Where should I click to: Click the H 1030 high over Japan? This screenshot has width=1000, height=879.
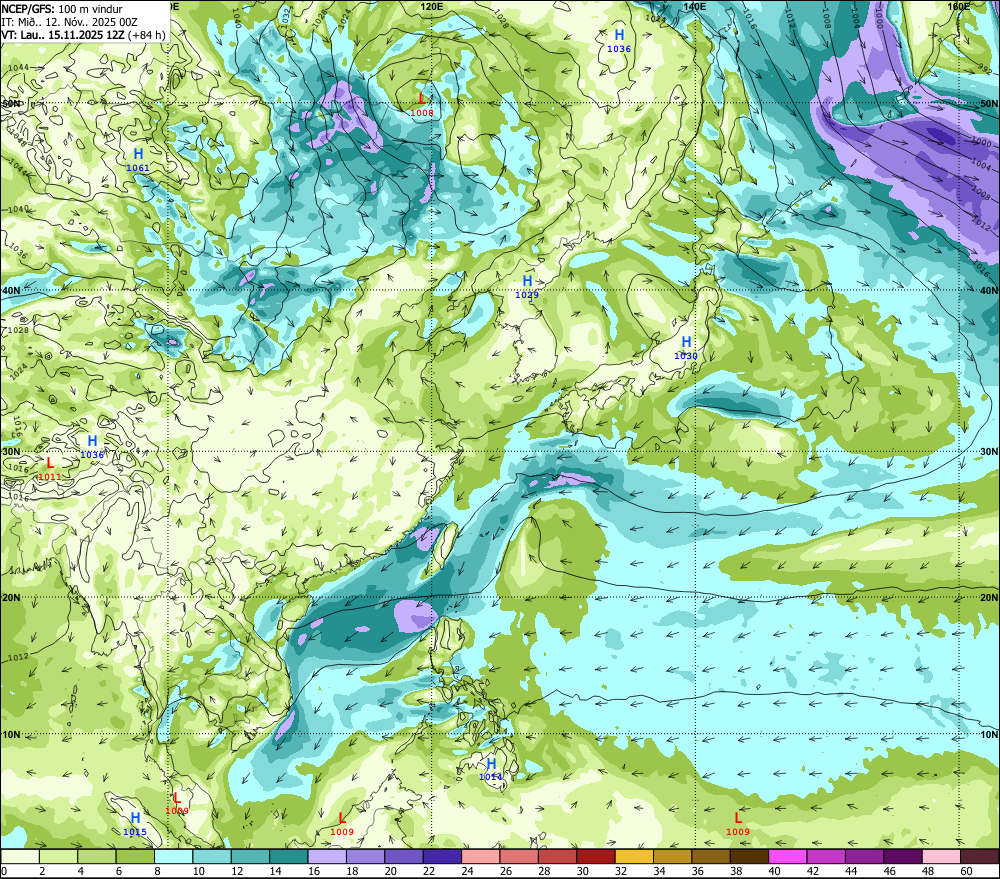click(x=686, y=348)
